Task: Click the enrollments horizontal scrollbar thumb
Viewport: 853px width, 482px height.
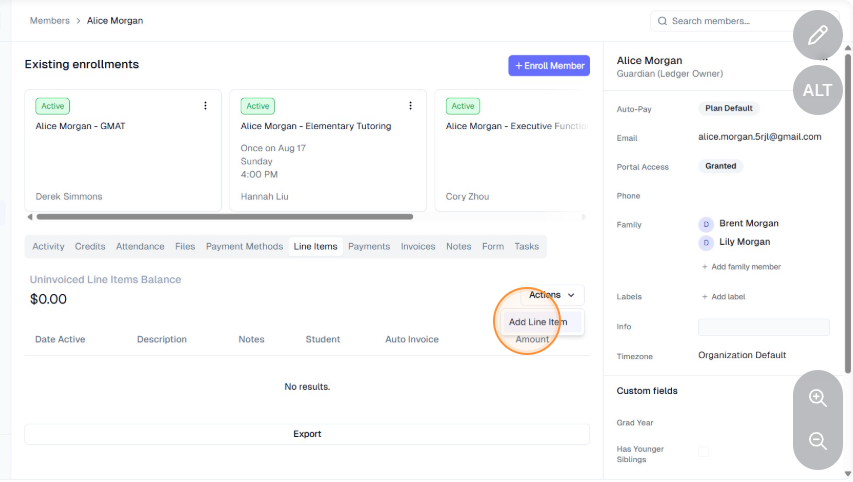Action: point(224,217)
